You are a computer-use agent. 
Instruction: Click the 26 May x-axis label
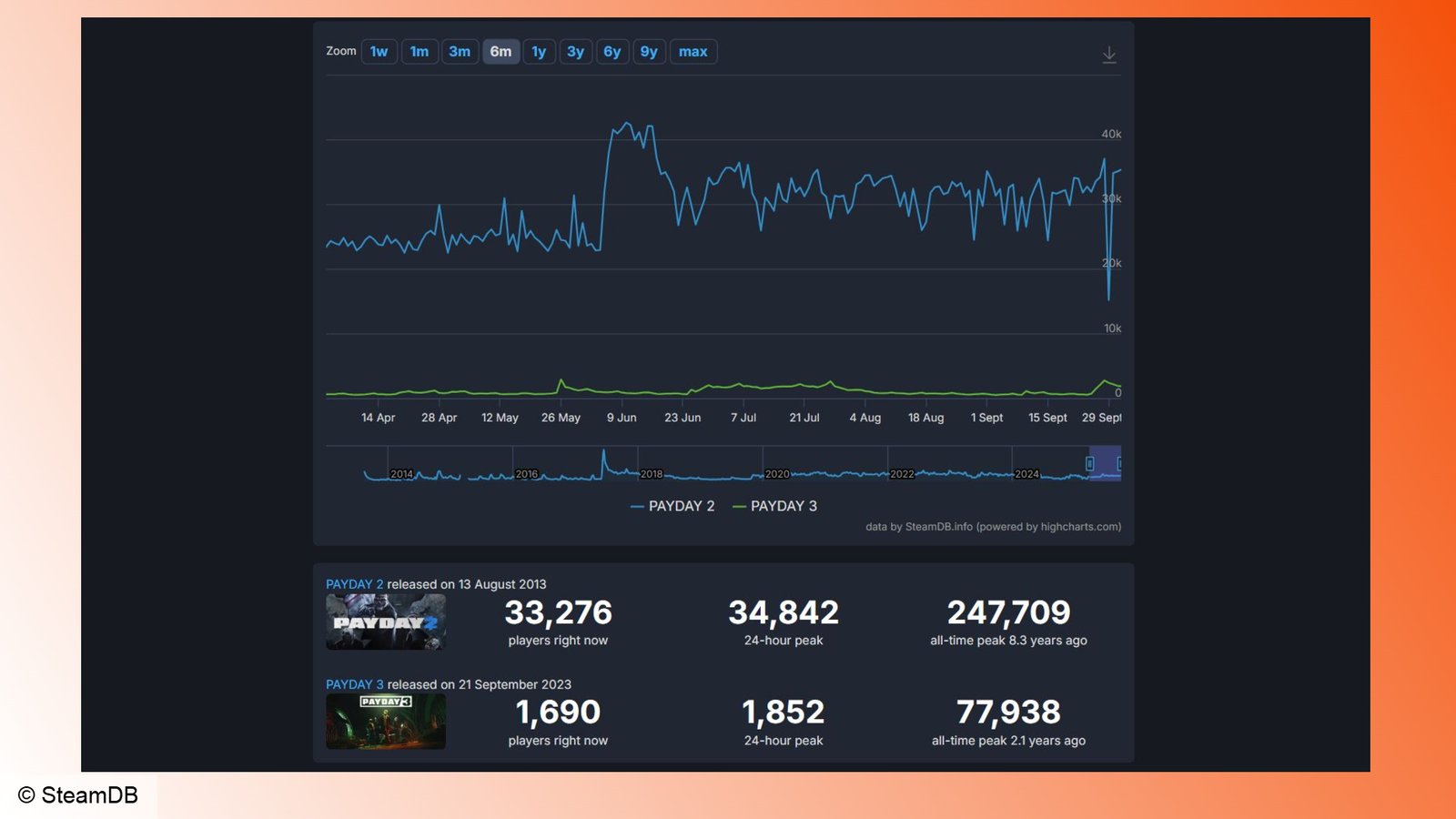[x=561, y=418]
